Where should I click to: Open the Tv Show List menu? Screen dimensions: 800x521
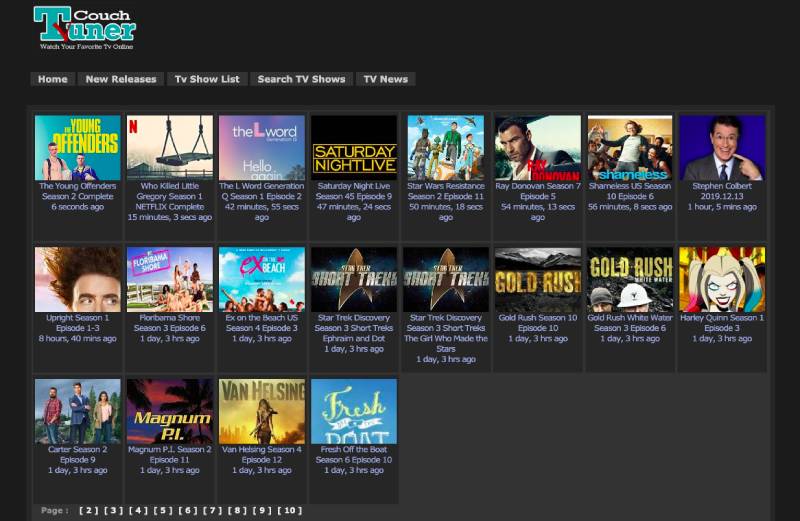click(207, 79)
